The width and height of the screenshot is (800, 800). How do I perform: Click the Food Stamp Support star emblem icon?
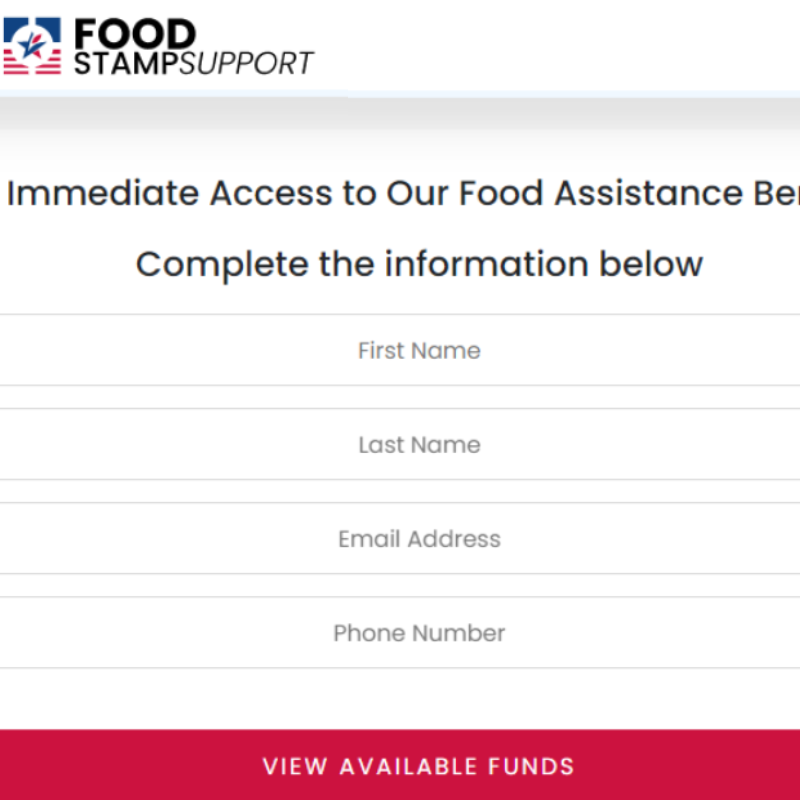click(32, 46)
